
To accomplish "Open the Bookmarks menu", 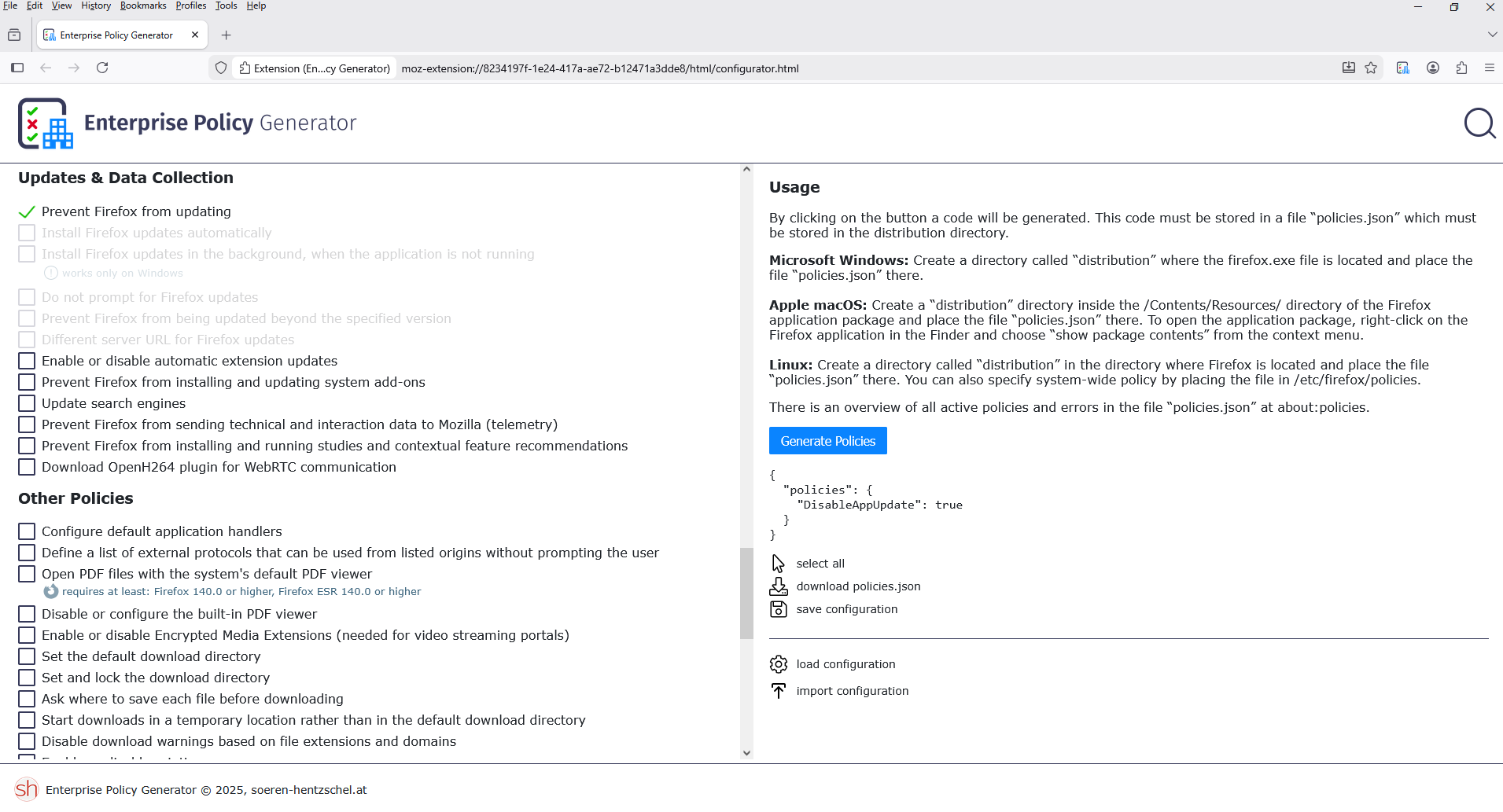I will pos(143,6).
